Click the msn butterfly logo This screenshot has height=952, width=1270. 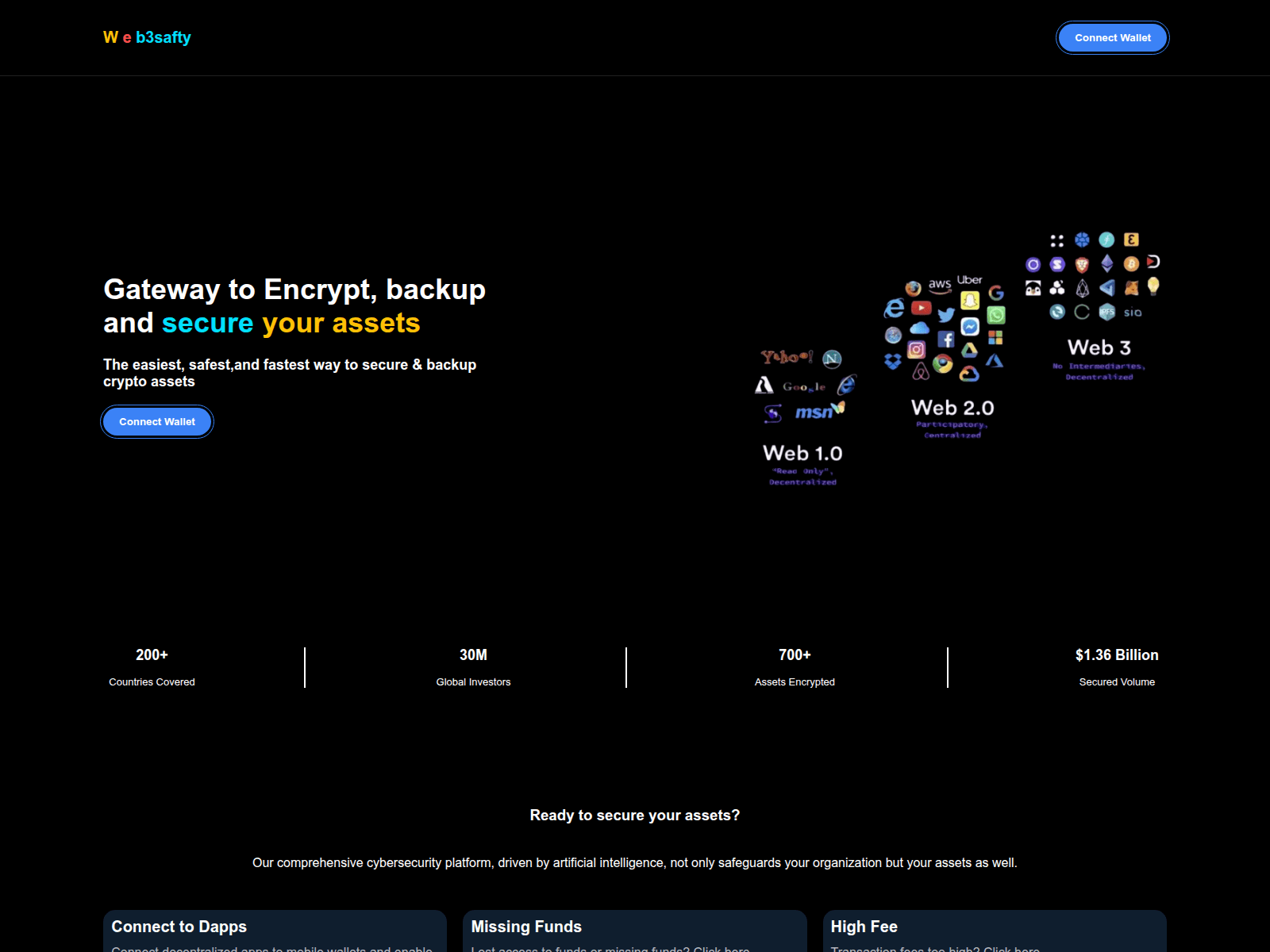click(821, 411)
